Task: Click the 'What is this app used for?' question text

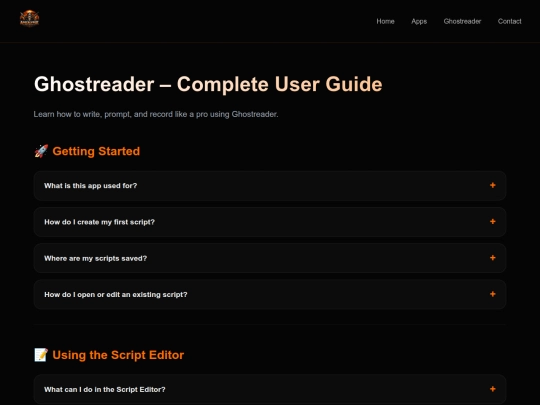Action: pyautogui.click(x=91, y=186)
